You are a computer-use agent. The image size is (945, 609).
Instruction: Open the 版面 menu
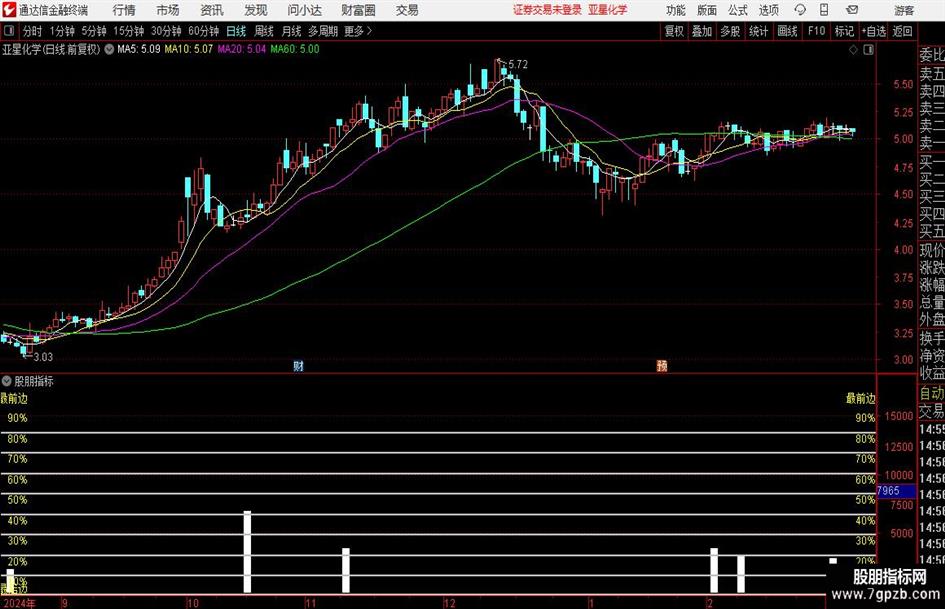(707, 10)
